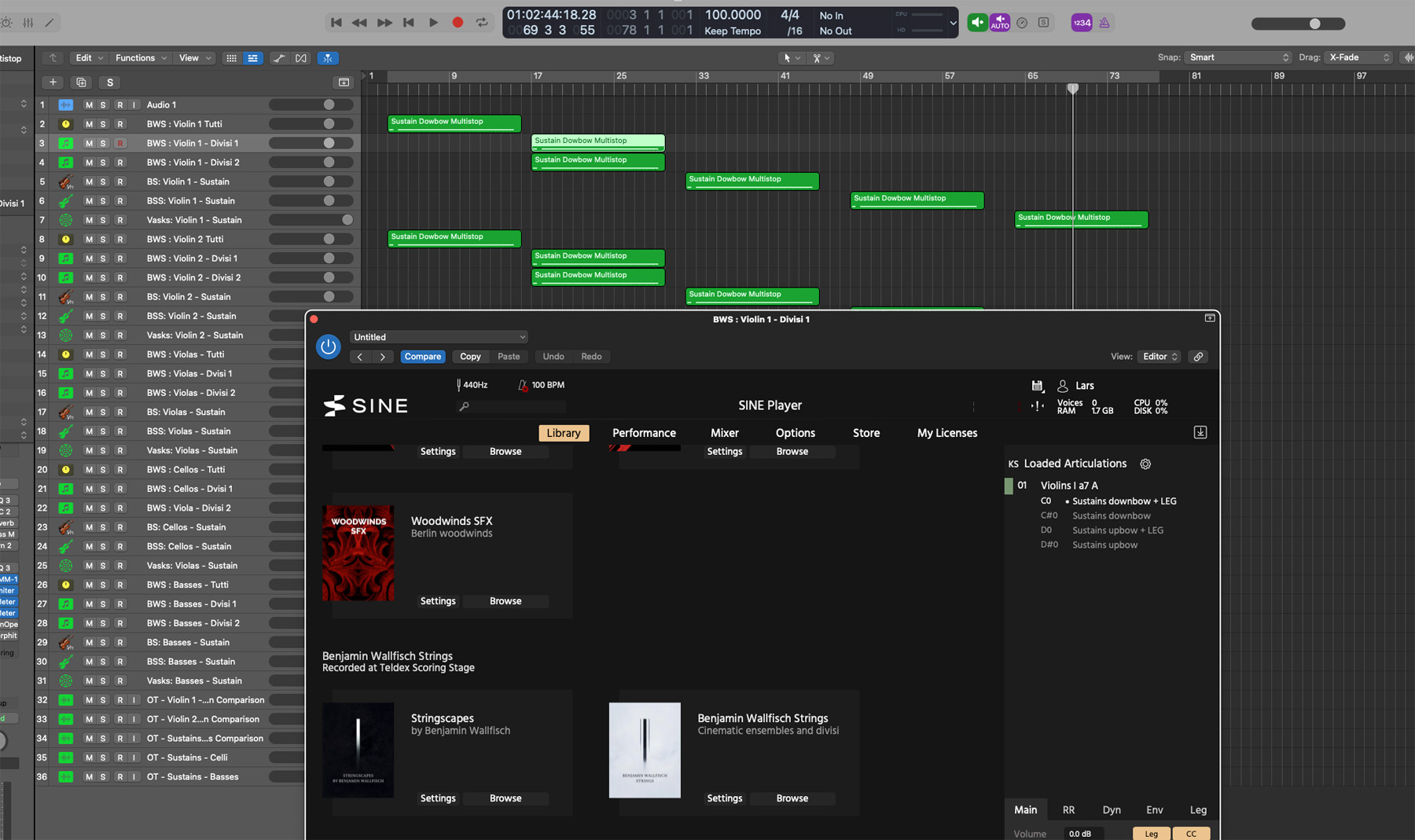Toggle the Cycle loop button
Screen dimensions: 1415x840
pos(481,23)
